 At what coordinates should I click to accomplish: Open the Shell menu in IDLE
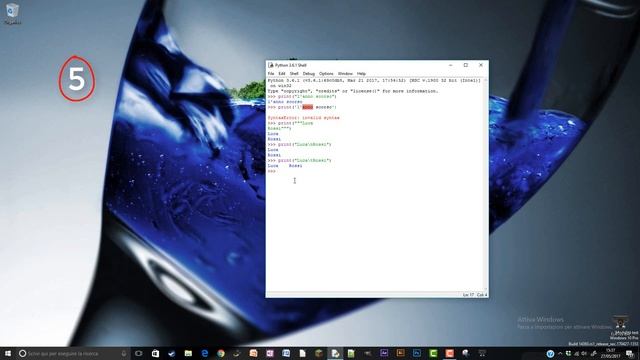(294, 73)
